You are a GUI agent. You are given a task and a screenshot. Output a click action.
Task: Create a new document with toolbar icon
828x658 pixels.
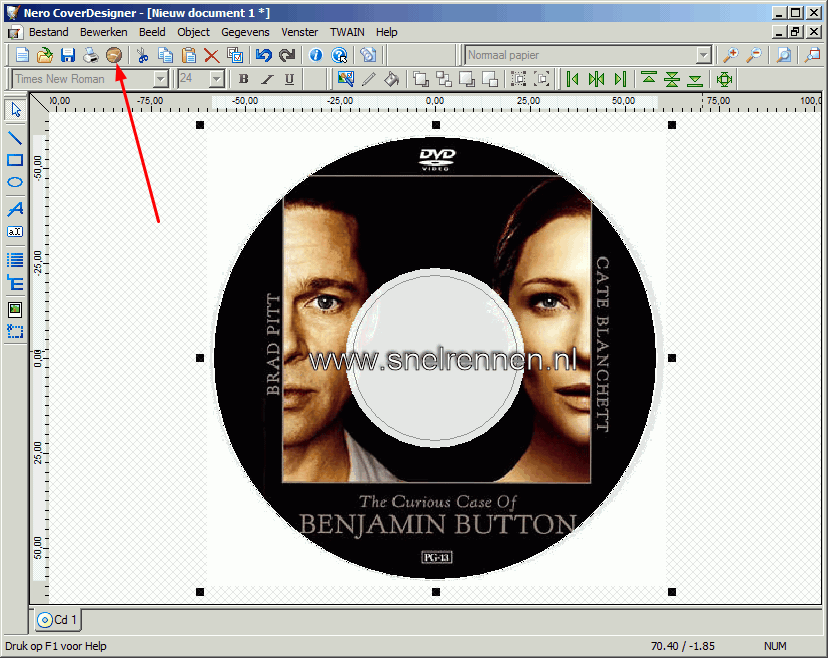coord(22,55)
